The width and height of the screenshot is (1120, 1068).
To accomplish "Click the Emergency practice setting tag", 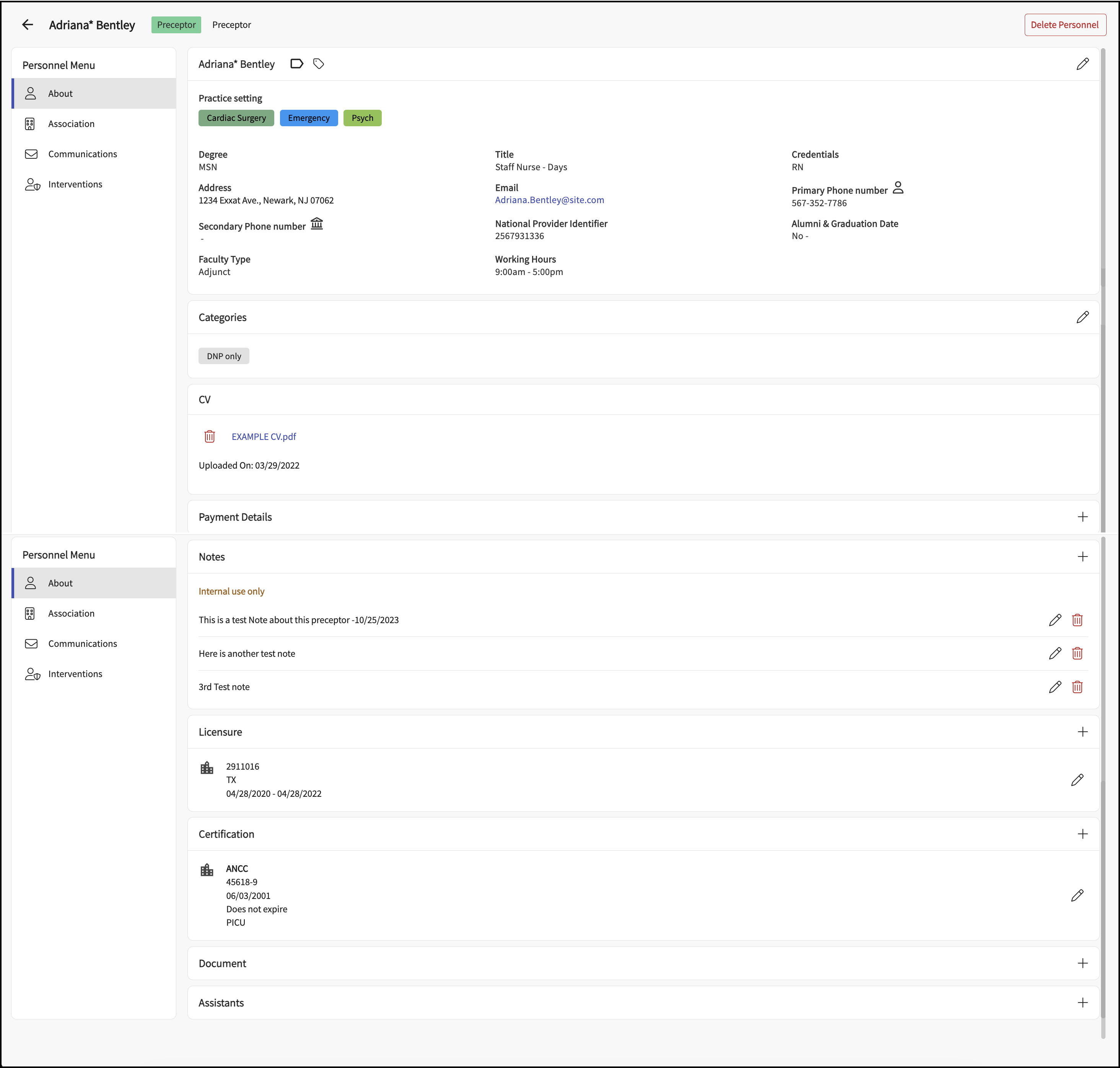I will pos(309,118).
